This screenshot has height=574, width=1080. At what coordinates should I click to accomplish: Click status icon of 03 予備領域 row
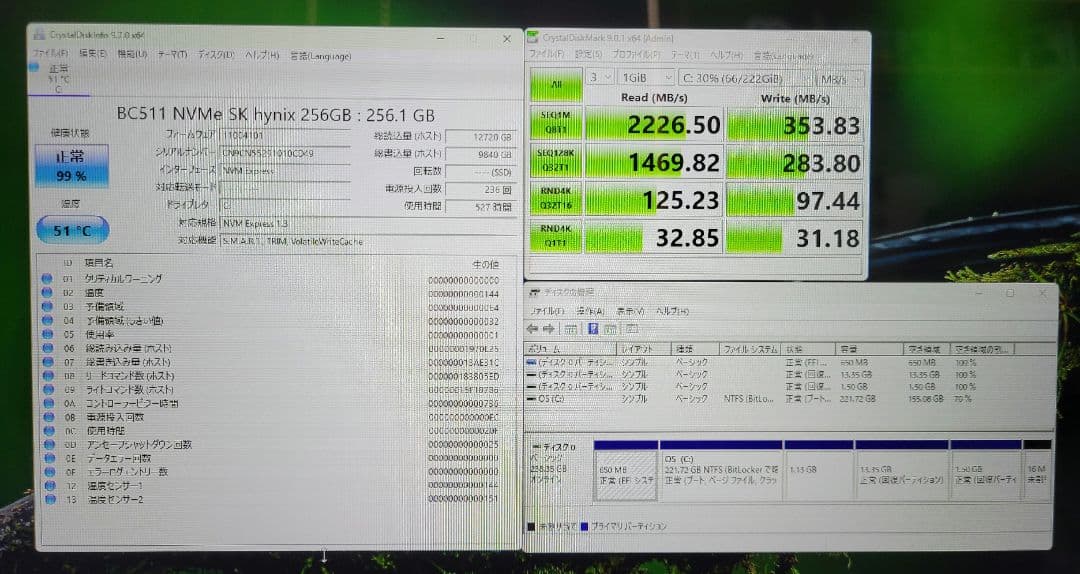(x=47, y=307)
